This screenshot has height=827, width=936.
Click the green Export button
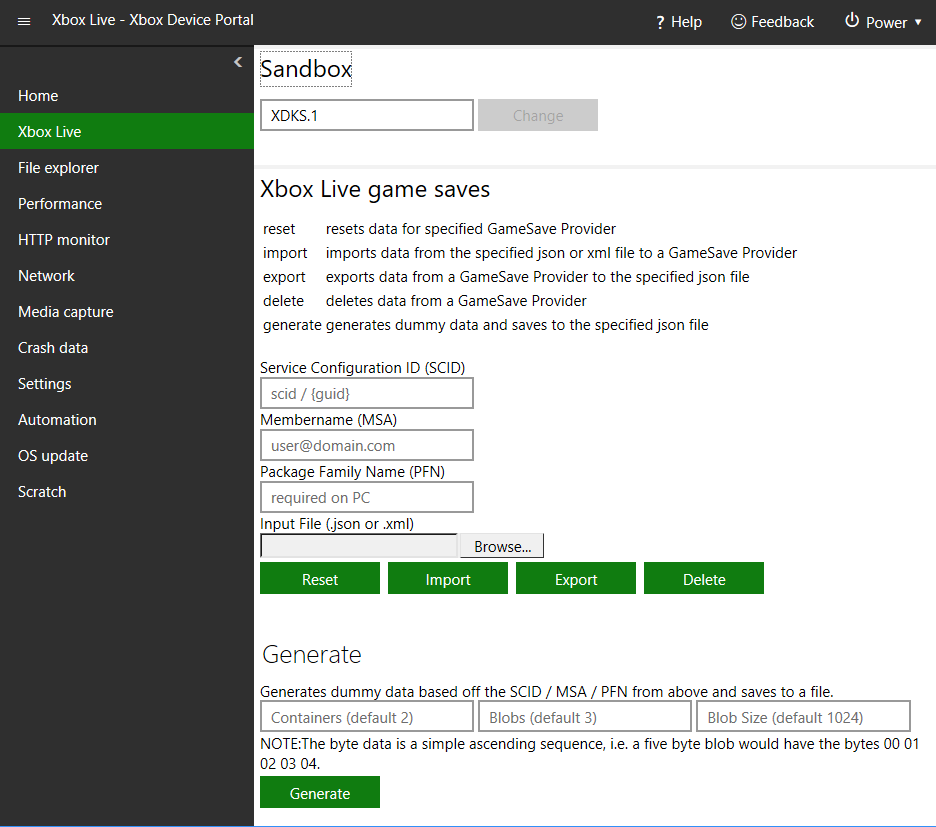[x=575, y=579]
